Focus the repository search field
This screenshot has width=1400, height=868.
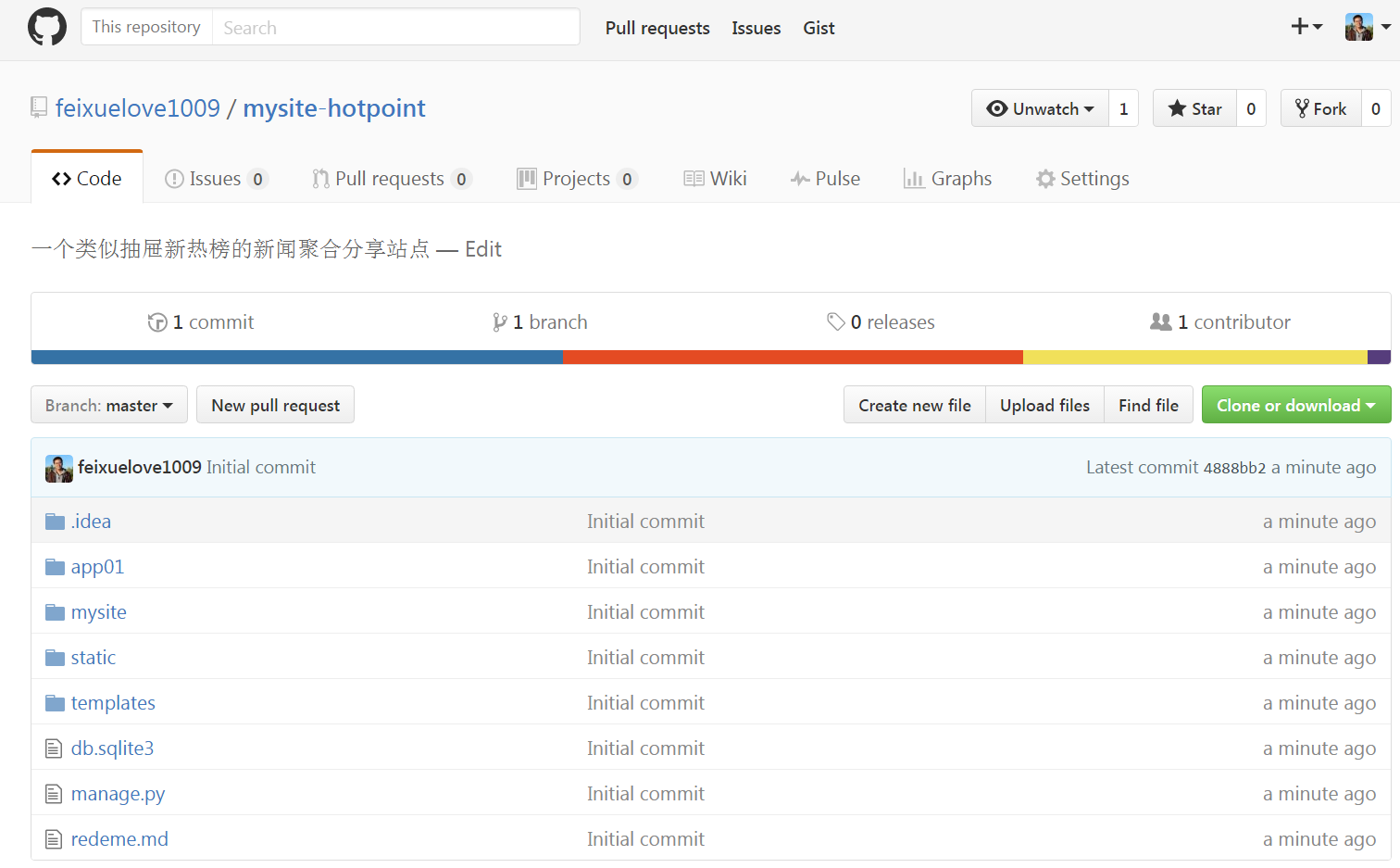point(395,28)
